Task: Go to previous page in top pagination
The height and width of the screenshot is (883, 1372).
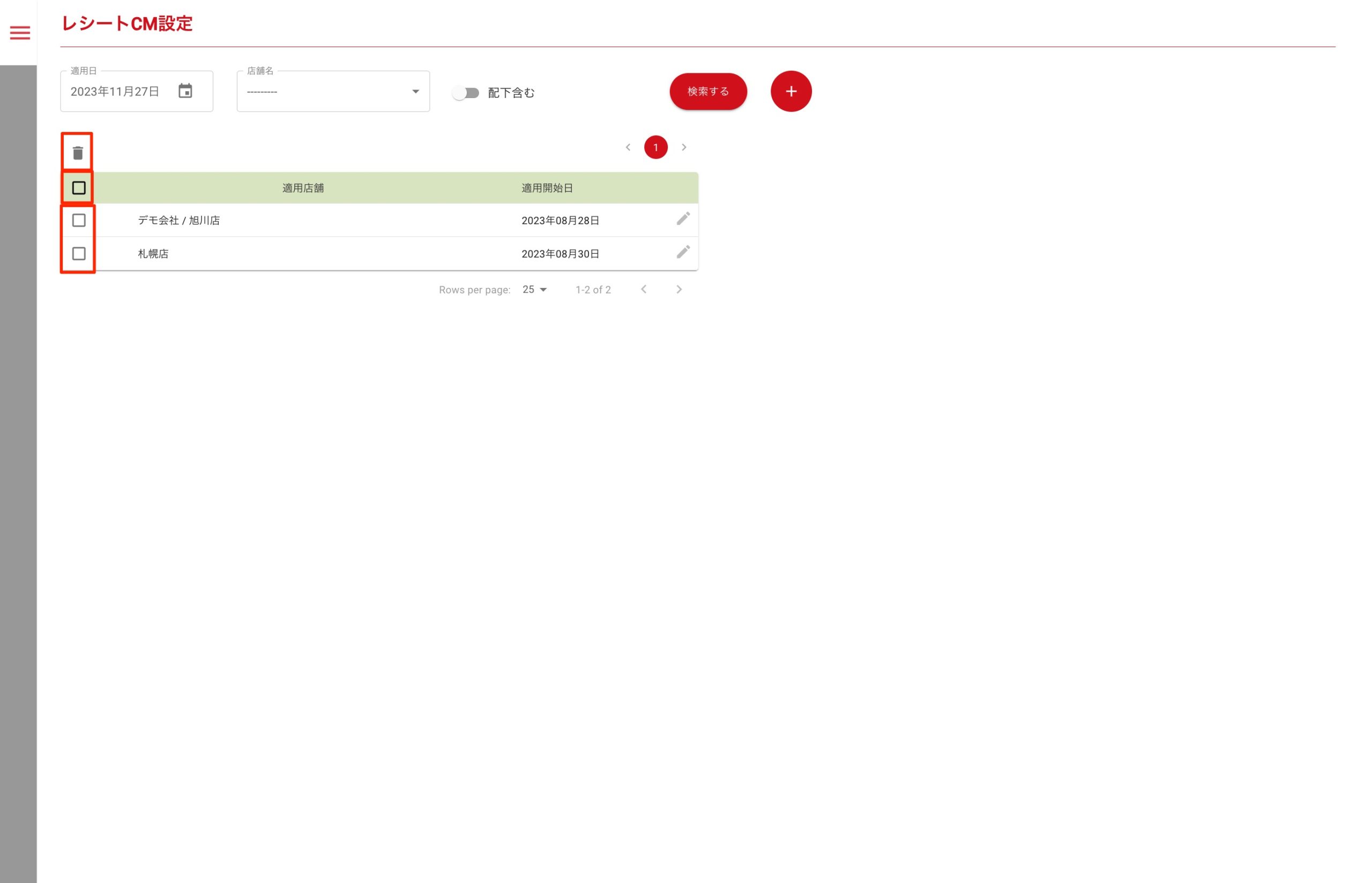Action: click(628, 147)
